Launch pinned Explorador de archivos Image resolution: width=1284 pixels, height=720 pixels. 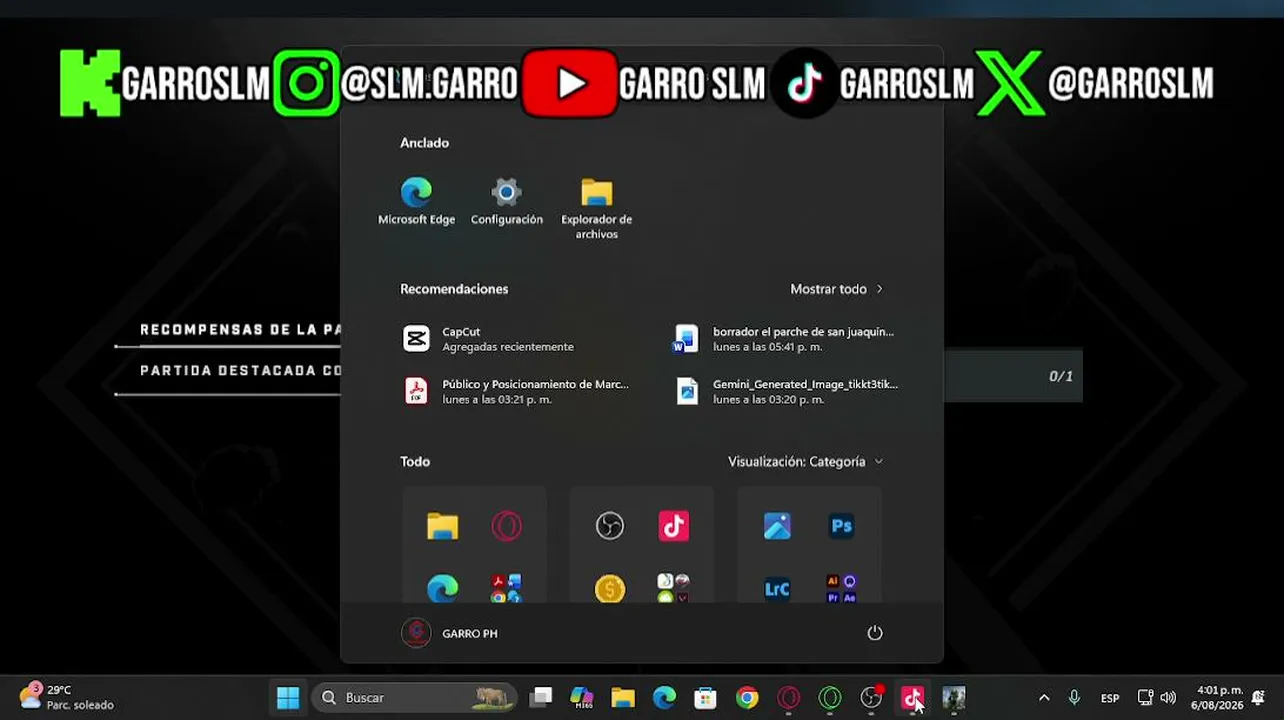click(596, 208)
